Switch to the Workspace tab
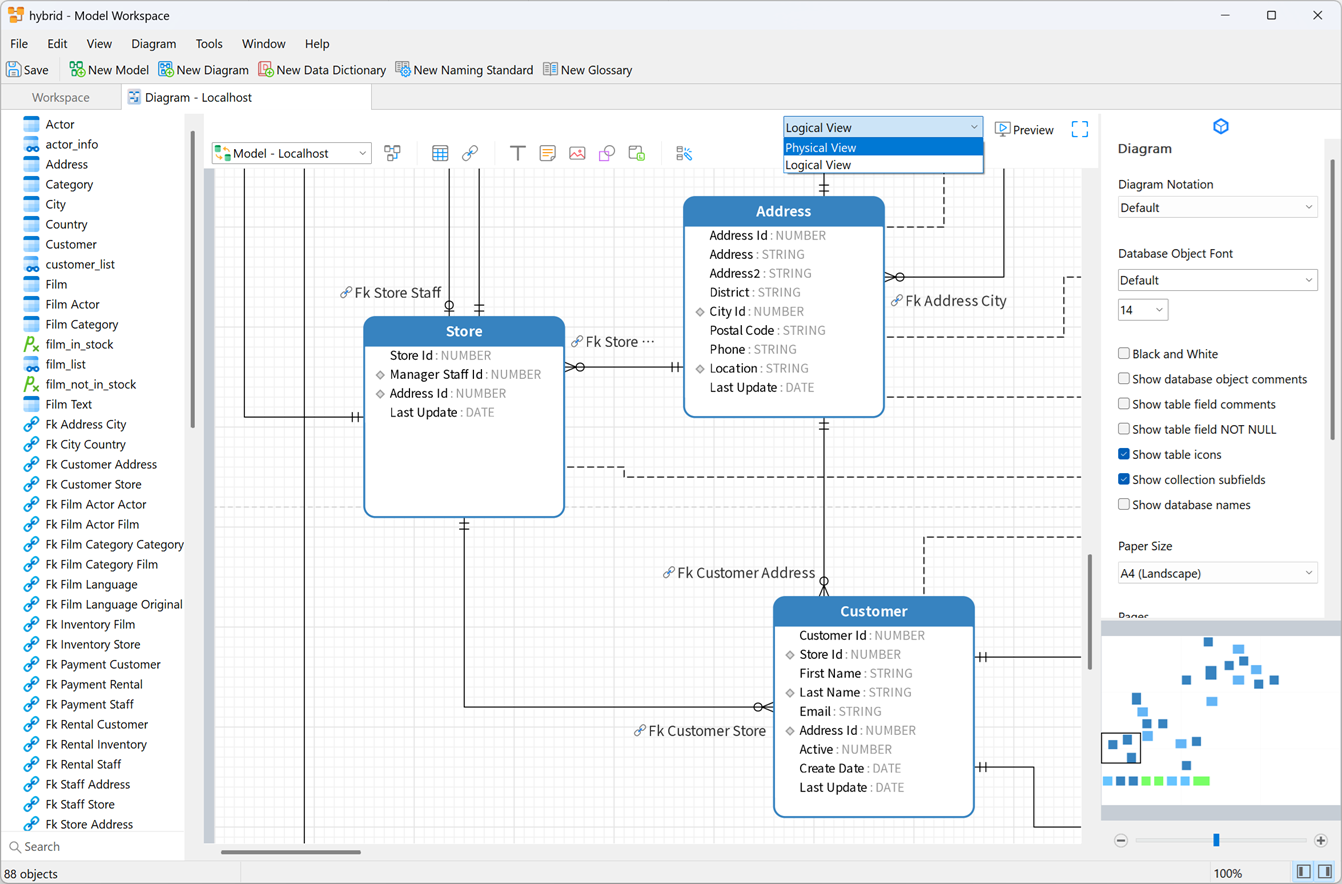This screenshot has height=884, width=1342. coord(61,98)
